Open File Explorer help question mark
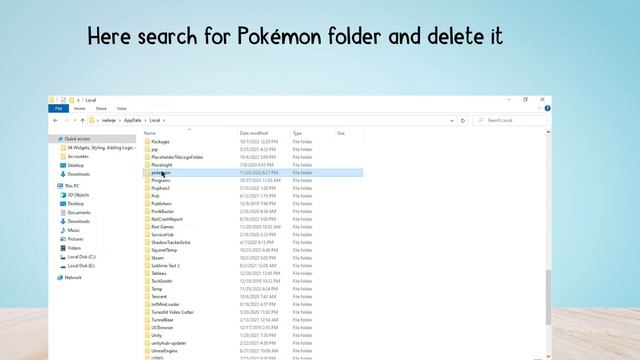This screenshot has width=640, height=360. (547, 109)
